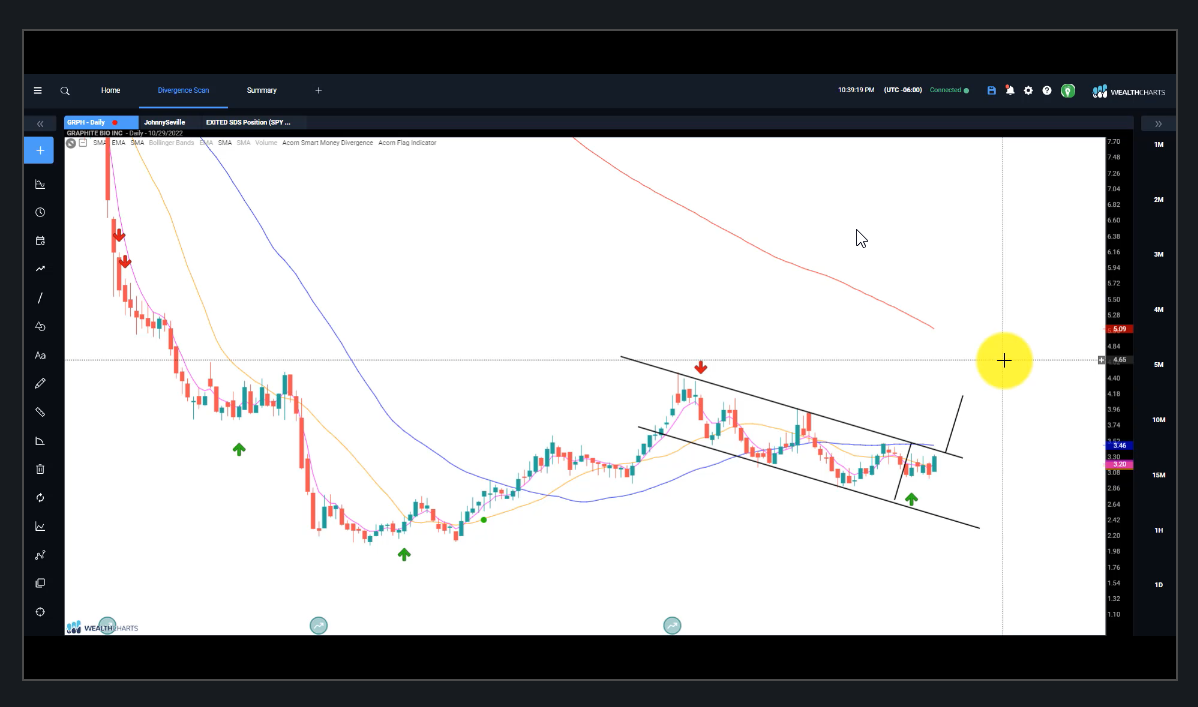Toggle the Acorn Smart Money Divergence indicator

328,143
